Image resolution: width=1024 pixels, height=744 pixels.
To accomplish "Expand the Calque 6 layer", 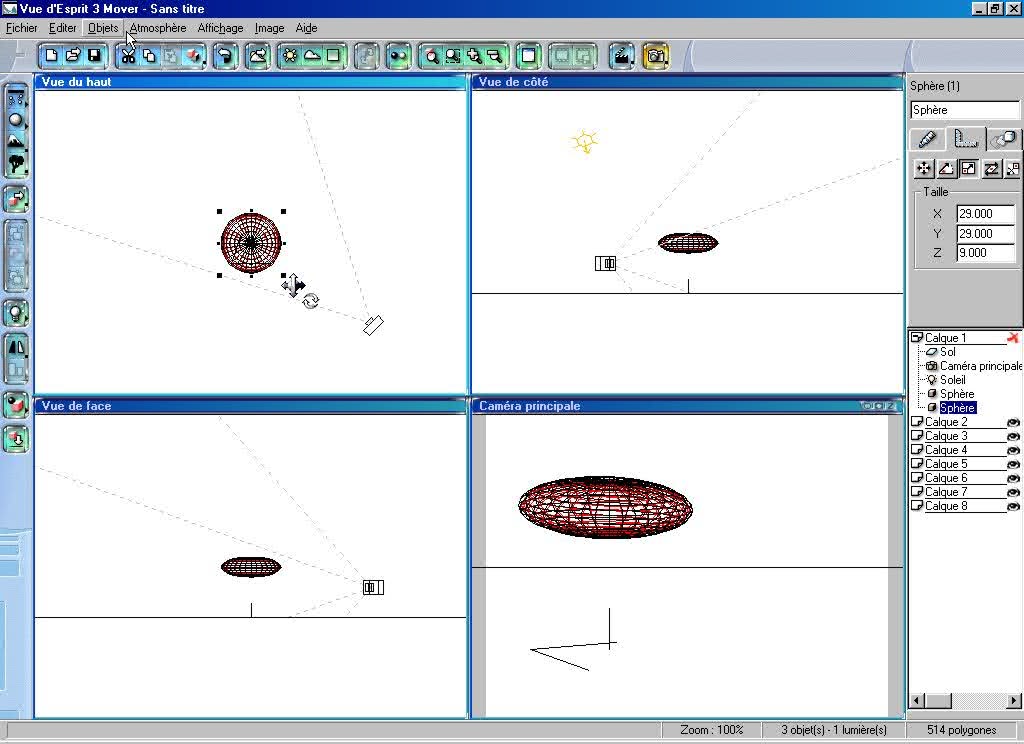I will (x=917, y=479).
